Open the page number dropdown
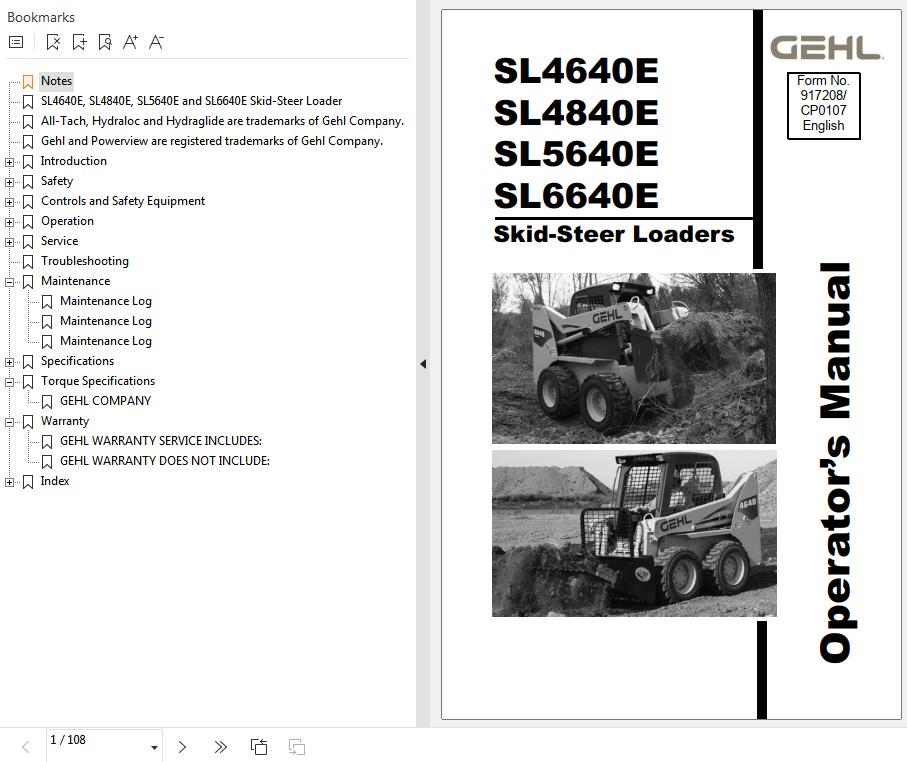The width and height of the screenshot is (907, 762). [154, 748]
